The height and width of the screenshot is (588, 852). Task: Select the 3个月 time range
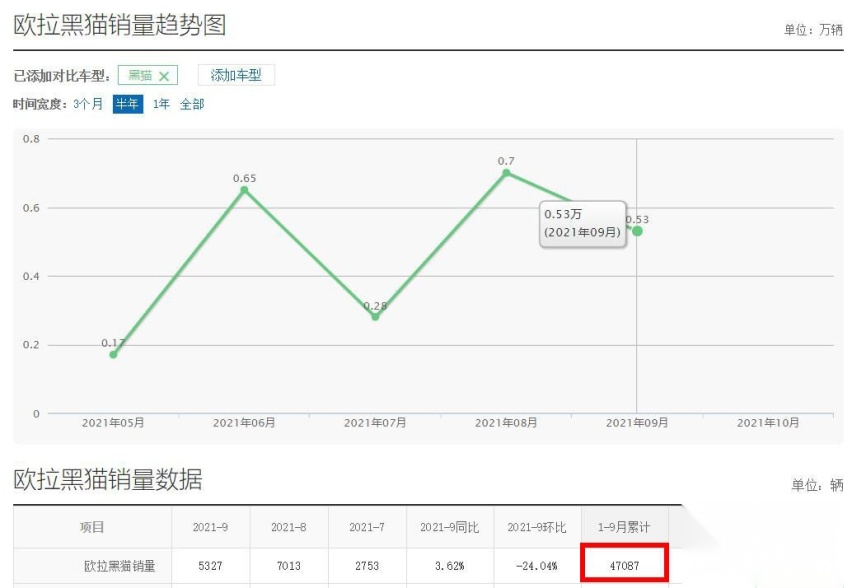88,104
